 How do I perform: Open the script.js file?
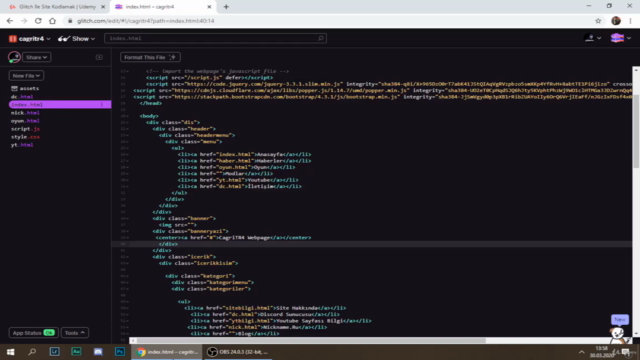click(x=25, y=129)
